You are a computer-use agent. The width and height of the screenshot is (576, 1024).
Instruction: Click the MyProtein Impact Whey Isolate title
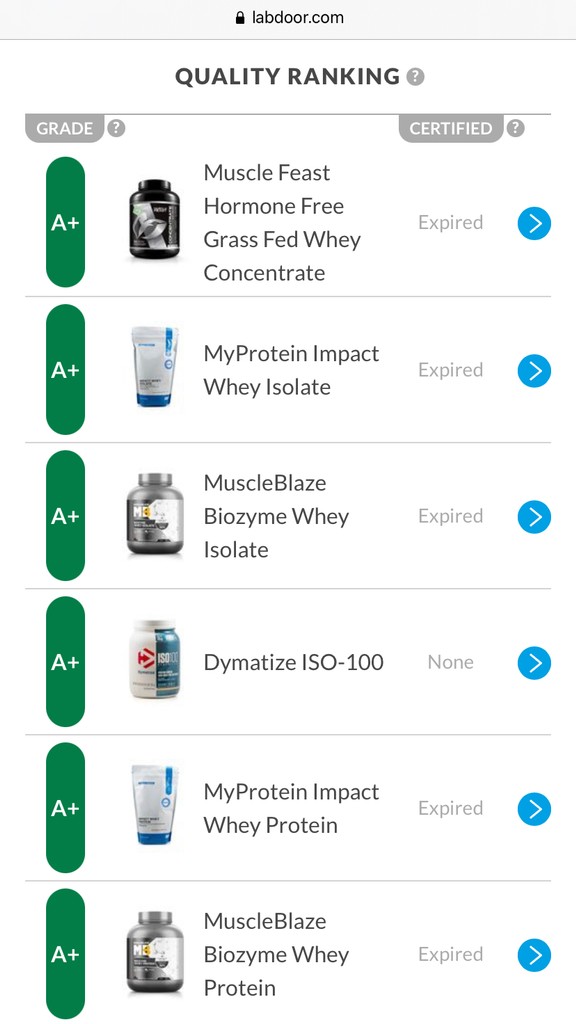pos(291,370)
